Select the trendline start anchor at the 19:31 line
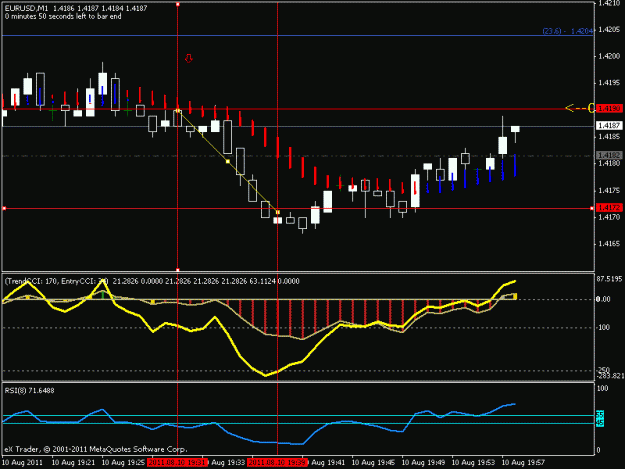Screen dimensions: 625x469 178,111
